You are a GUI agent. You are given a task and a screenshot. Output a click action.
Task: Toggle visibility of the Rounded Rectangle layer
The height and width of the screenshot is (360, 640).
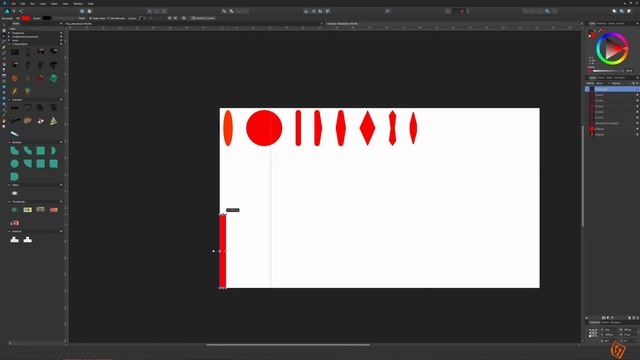(x=637, y=123)
